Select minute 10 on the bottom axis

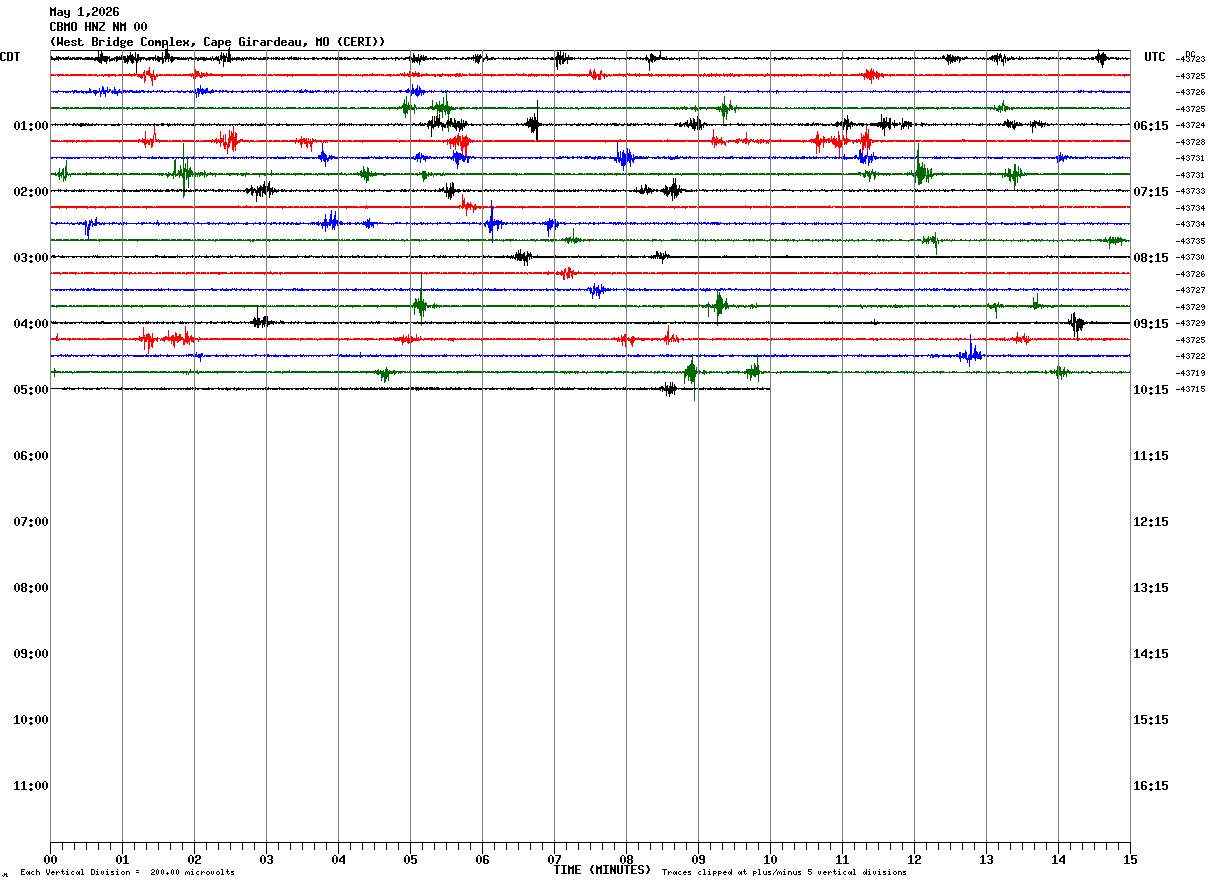coord(770,860)
